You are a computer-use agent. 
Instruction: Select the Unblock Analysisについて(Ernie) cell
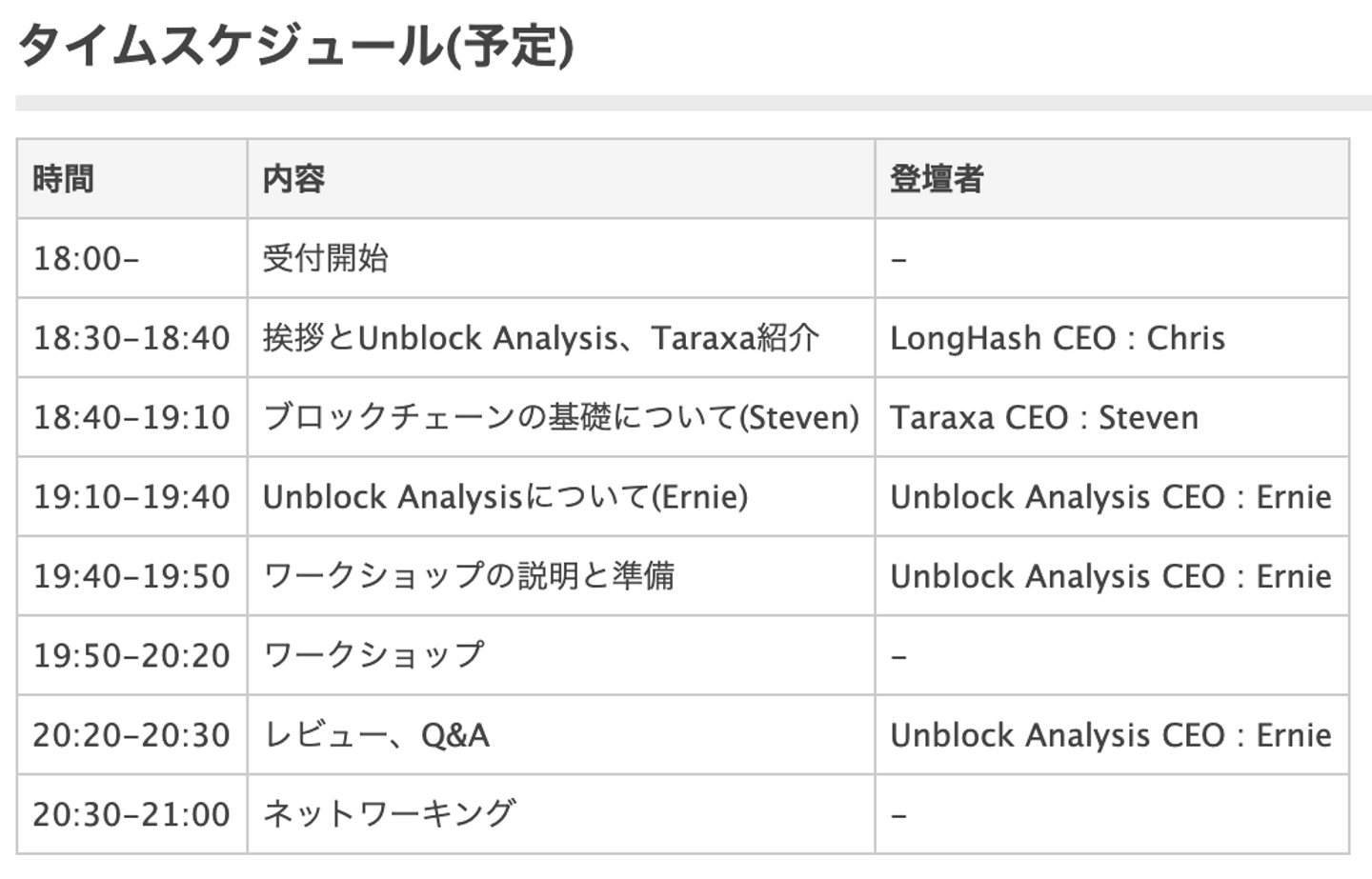coord(505,497)
